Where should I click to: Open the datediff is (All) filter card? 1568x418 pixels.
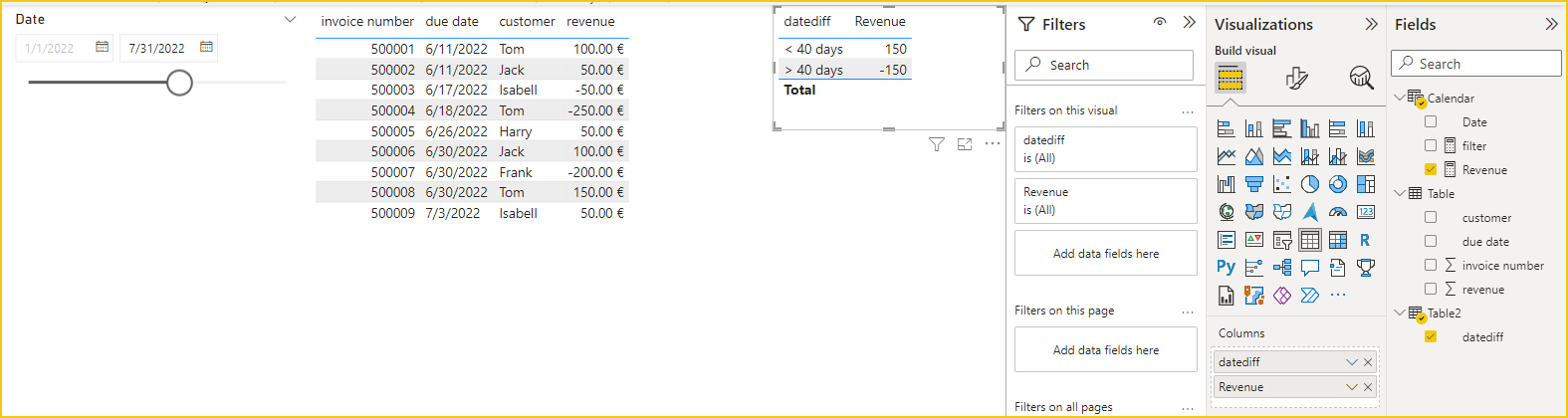[x=1105, y=149]
